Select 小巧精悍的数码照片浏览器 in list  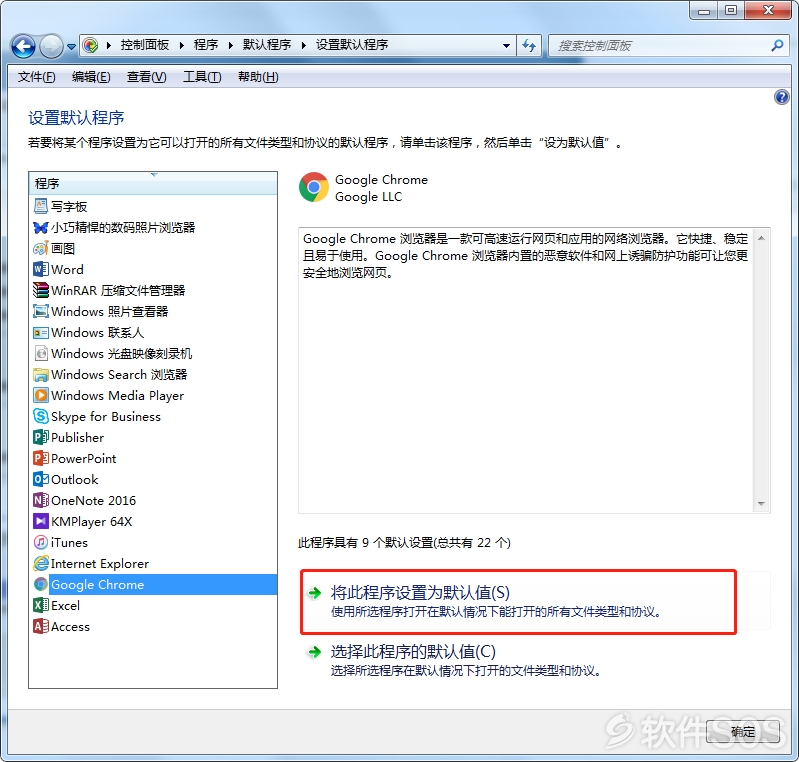[x=123, y=227]
